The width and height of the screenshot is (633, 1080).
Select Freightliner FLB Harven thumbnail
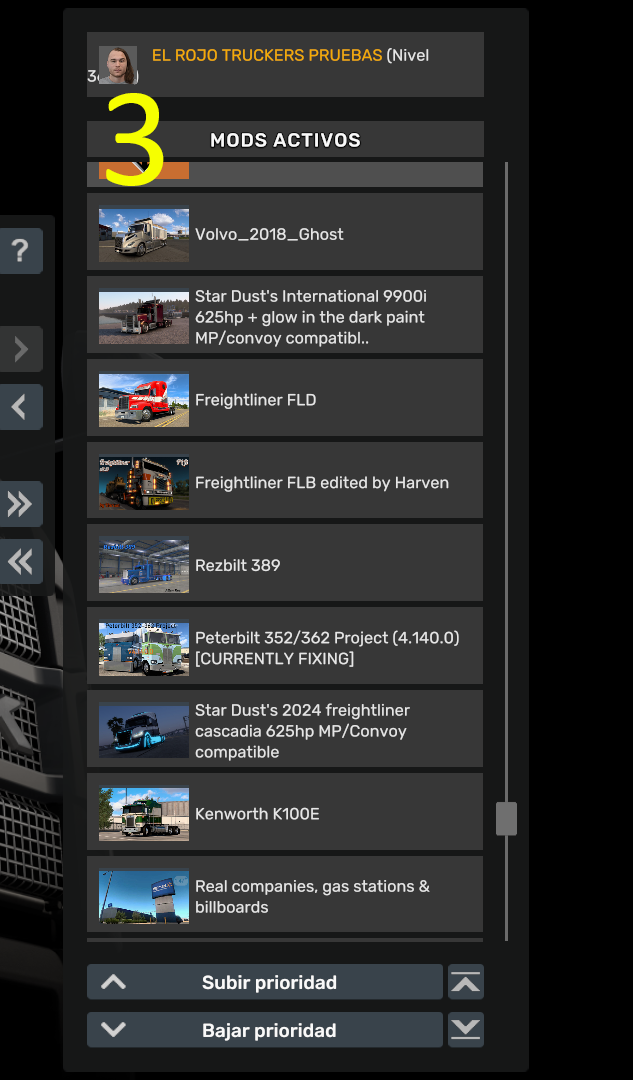point(144,484)
